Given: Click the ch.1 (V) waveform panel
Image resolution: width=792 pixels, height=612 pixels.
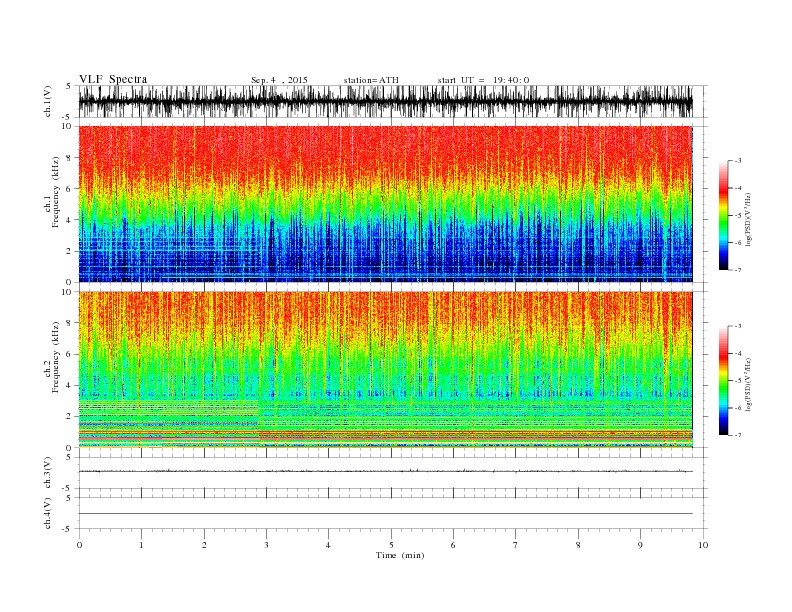Looking at the screenshot, I should click(393, 101).
